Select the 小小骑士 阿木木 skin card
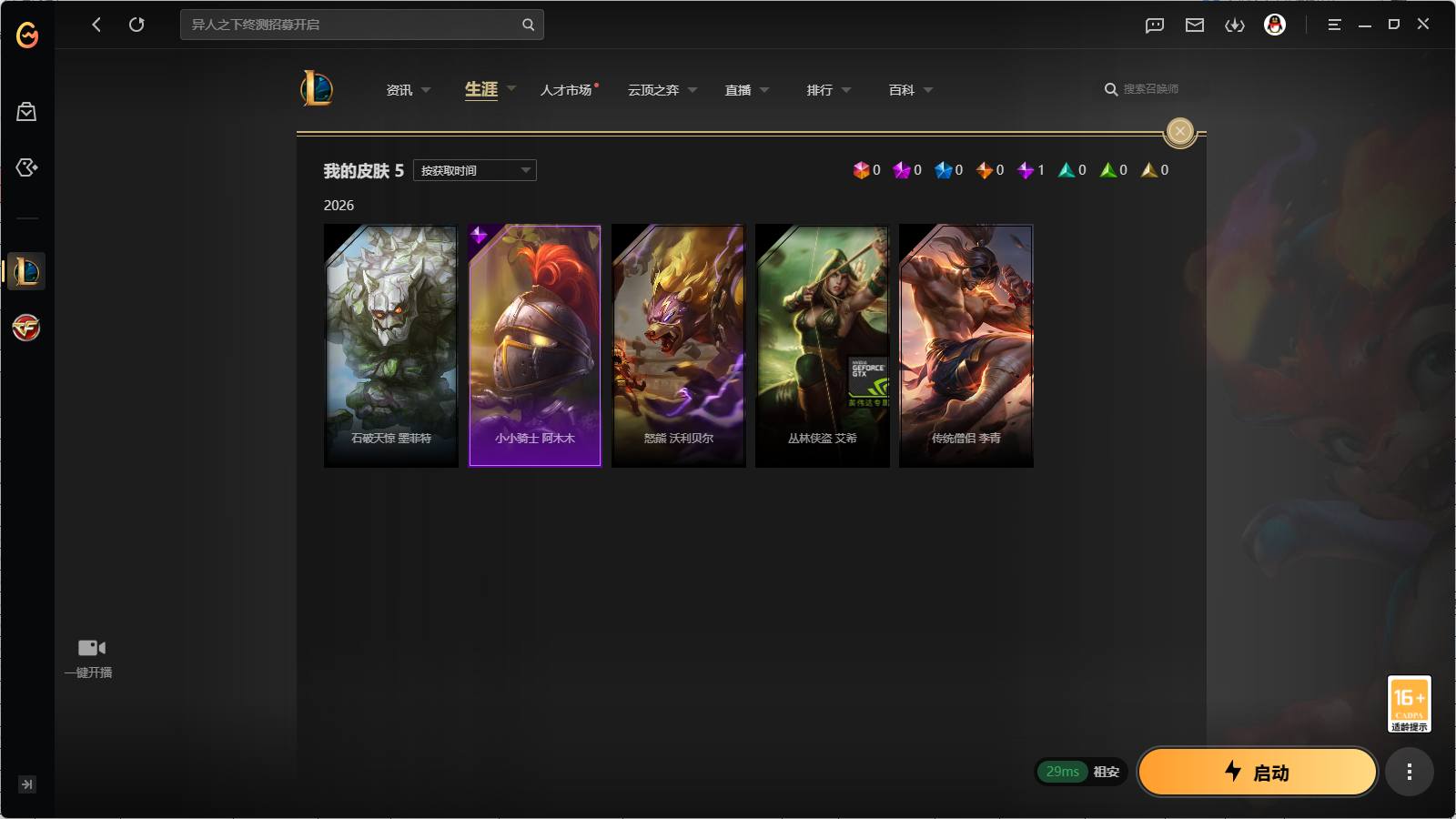Image resolution: width=1456 pixels, height=819 pixels. coord(535,346)
